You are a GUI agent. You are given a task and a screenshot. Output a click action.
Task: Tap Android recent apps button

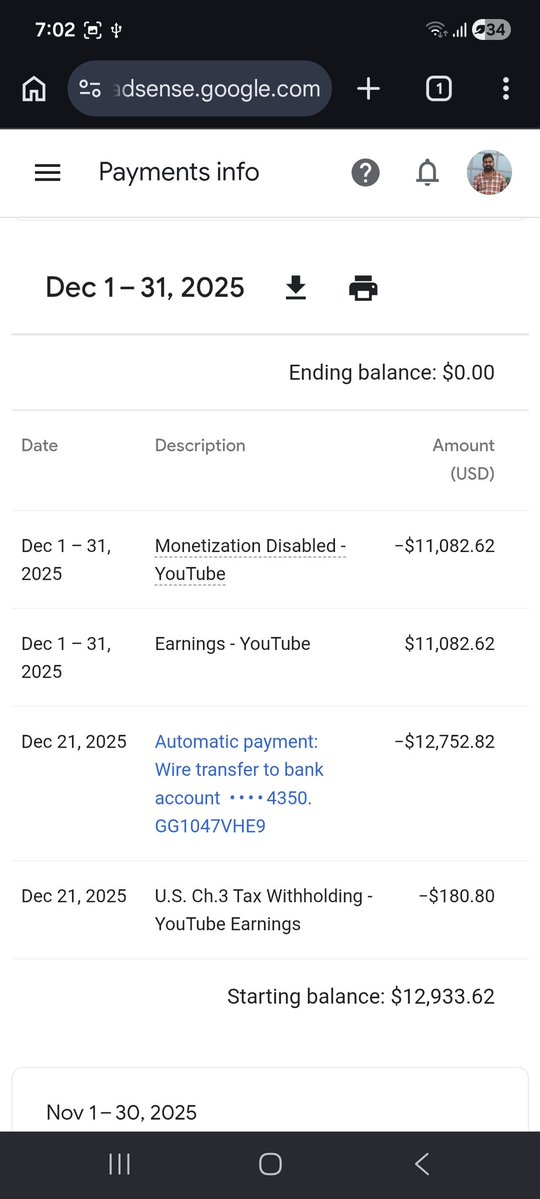(119, 1165)
